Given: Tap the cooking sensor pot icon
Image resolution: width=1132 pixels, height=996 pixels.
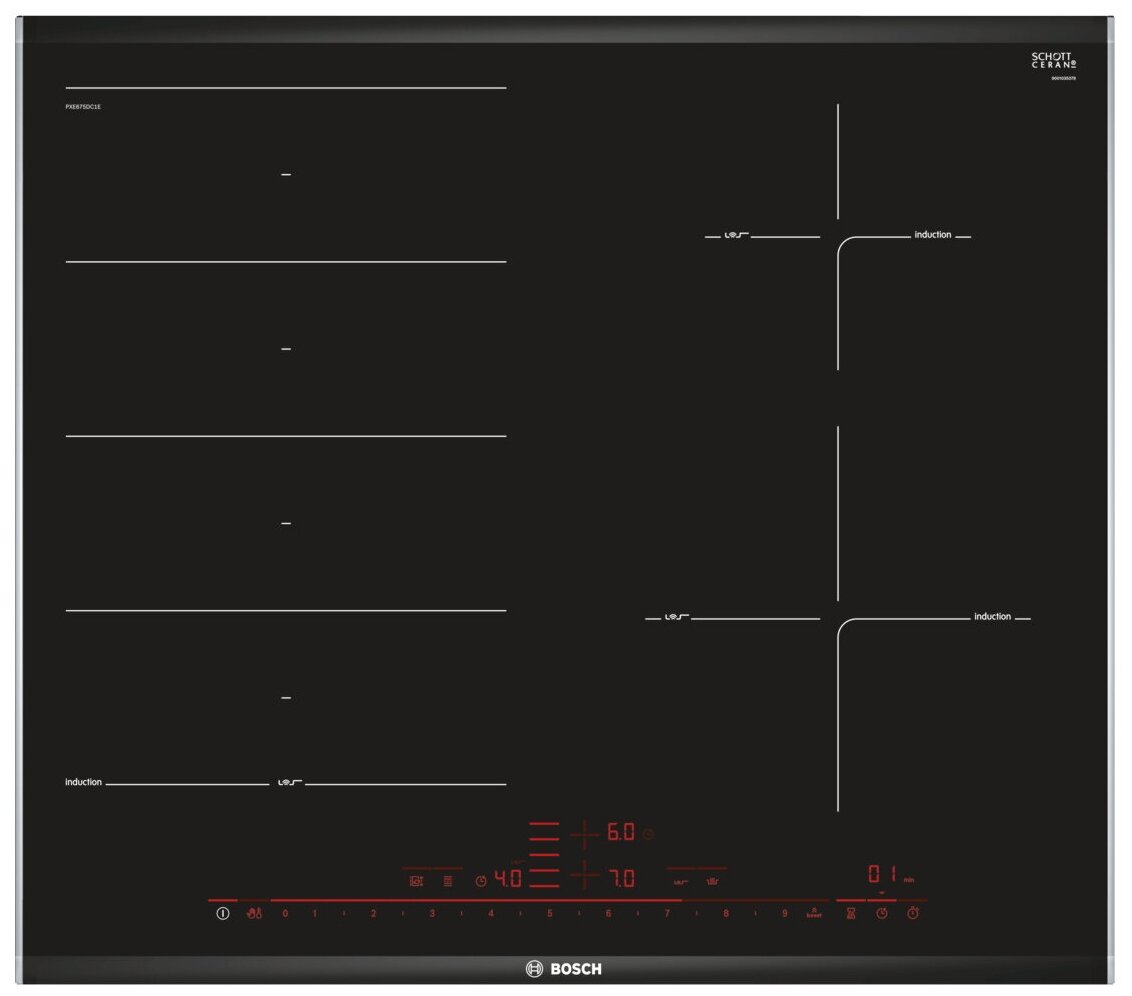Looking at the screenshot, I should tap(416, 881).
